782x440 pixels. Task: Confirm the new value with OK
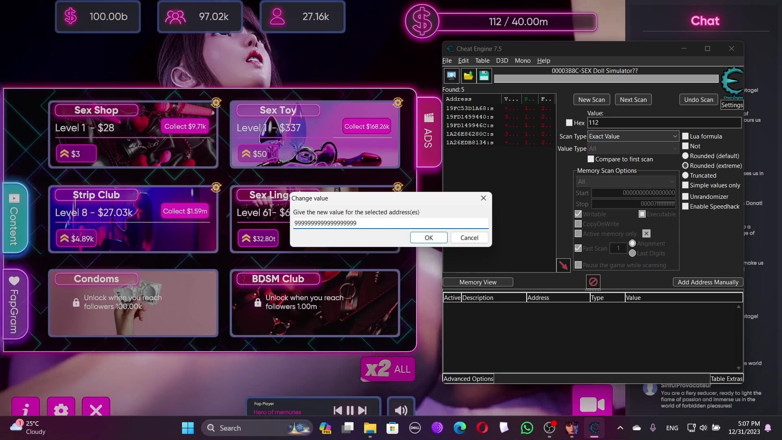coord(428,238)
